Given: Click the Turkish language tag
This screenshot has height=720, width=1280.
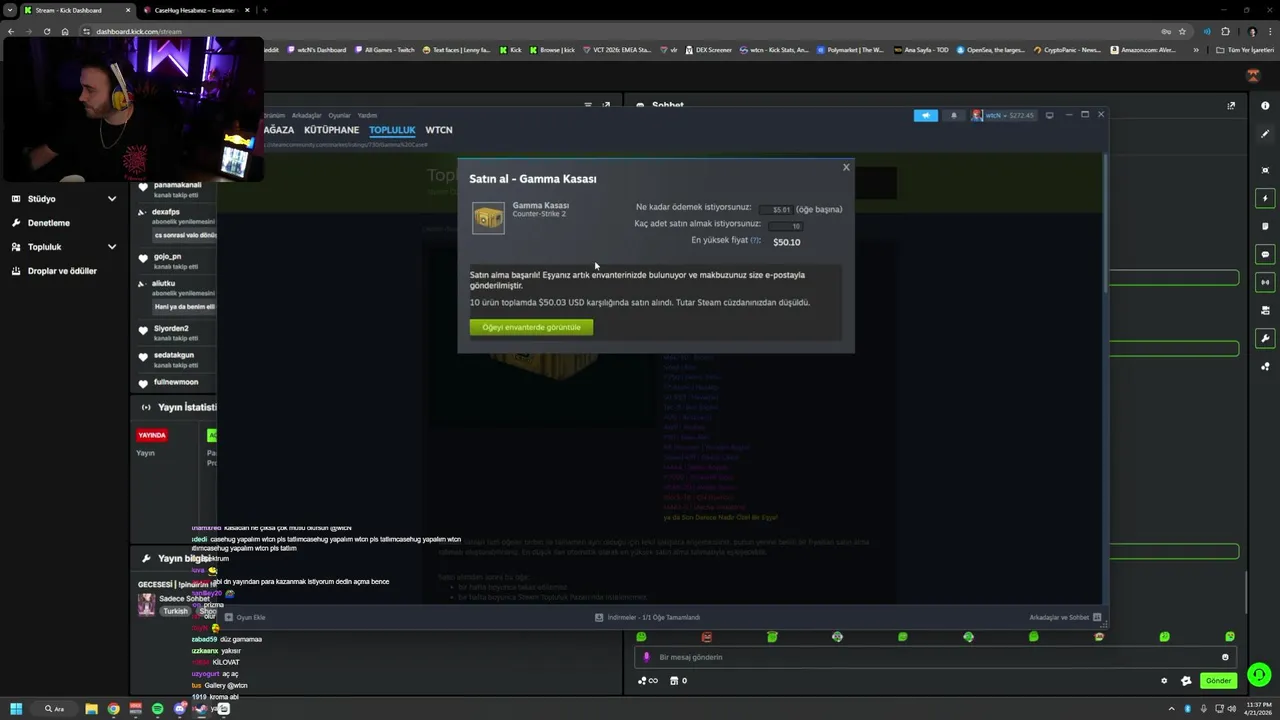Looking at the screenshot, I should pos(175,611).
